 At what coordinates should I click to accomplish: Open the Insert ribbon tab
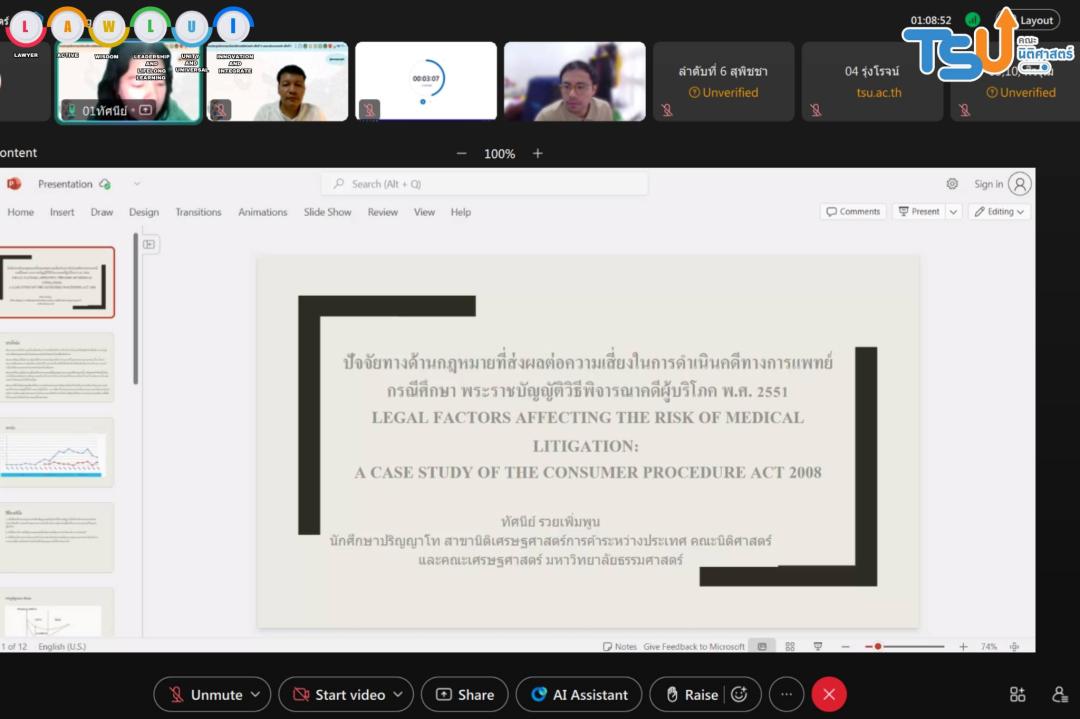[x=62, y=212]
